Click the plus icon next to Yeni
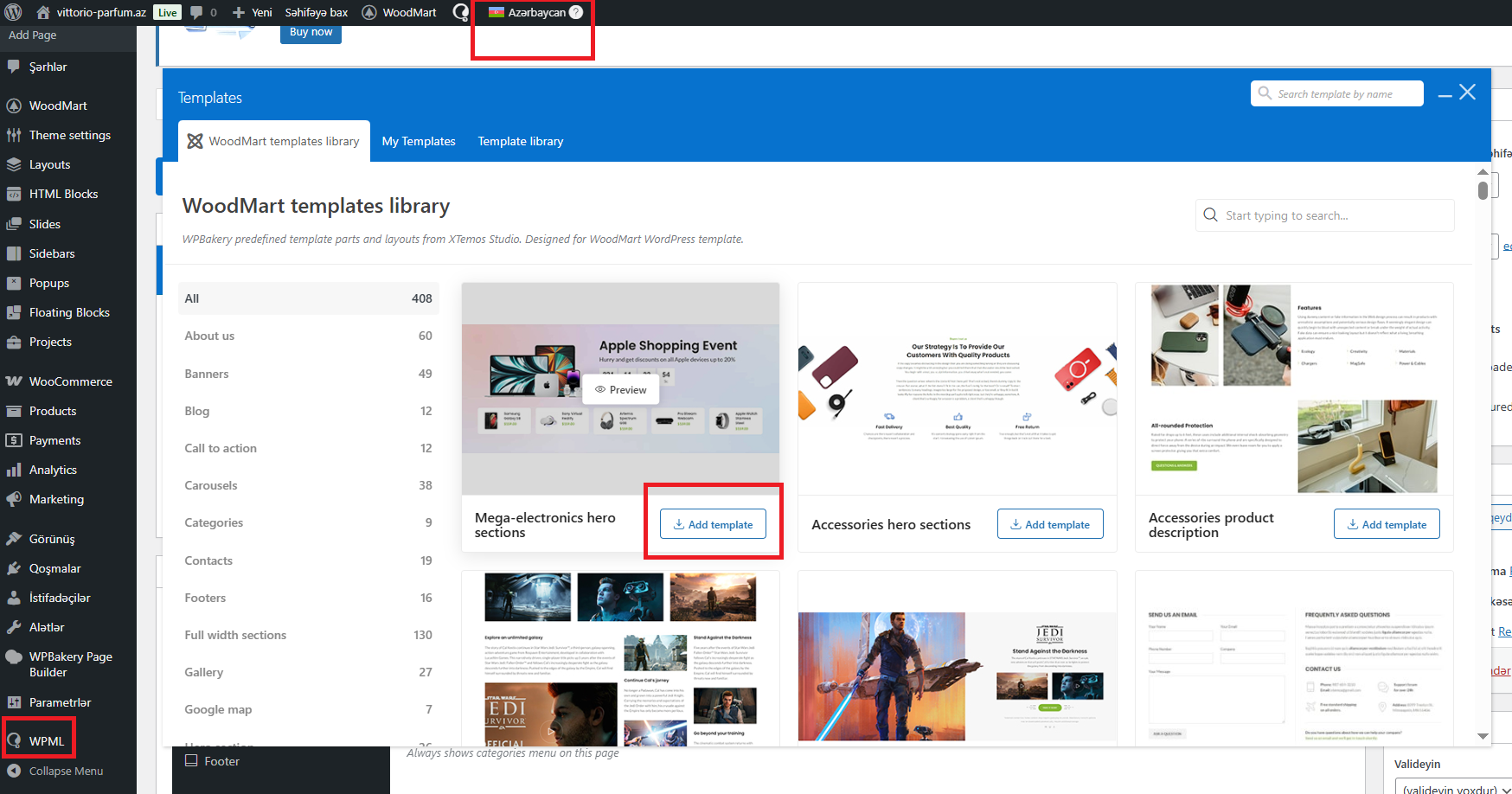Viewport: 1512px width, 794px height. point(239,12)
